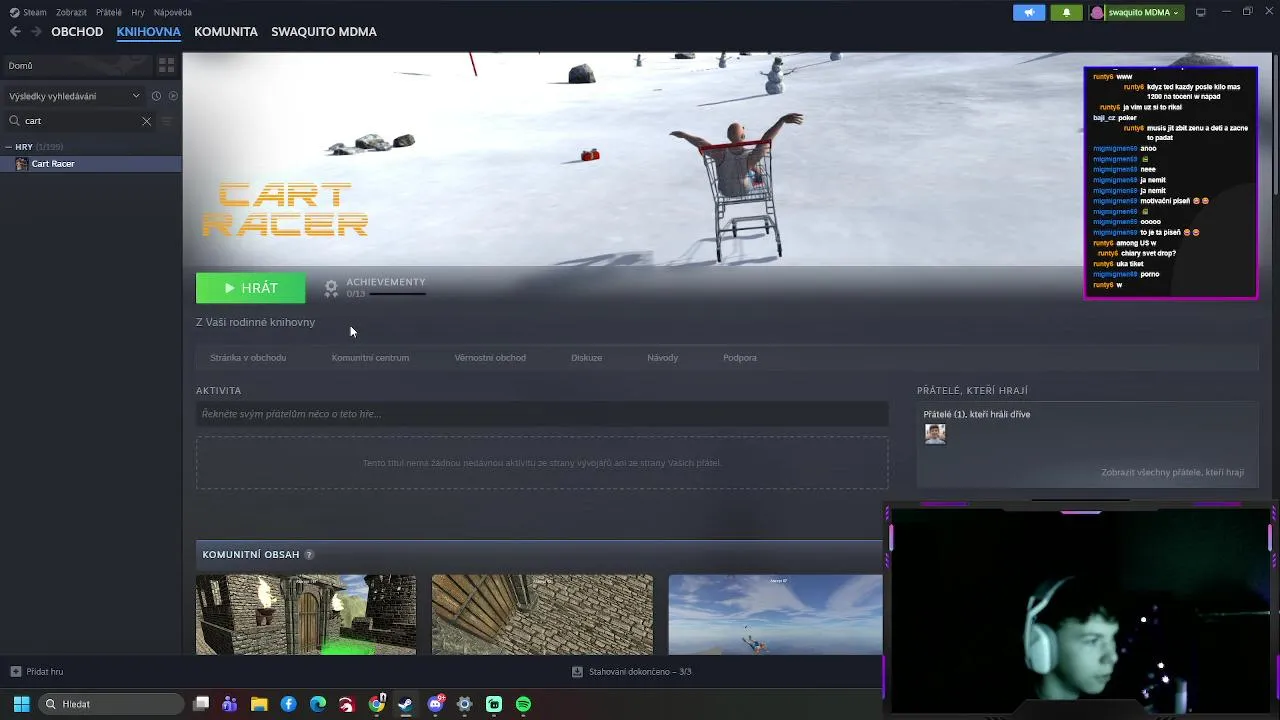
Task: Click the Komunitní obsah help question mark
Action: (x=309, y=555)
